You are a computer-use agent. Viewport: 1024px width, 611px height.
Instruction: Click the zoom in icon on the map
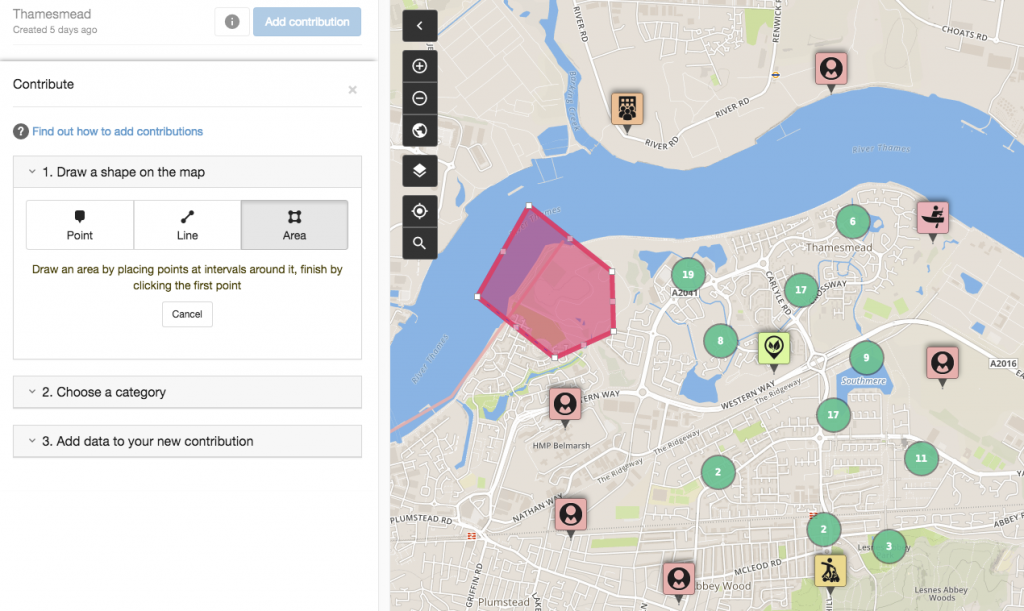[419, 65]
